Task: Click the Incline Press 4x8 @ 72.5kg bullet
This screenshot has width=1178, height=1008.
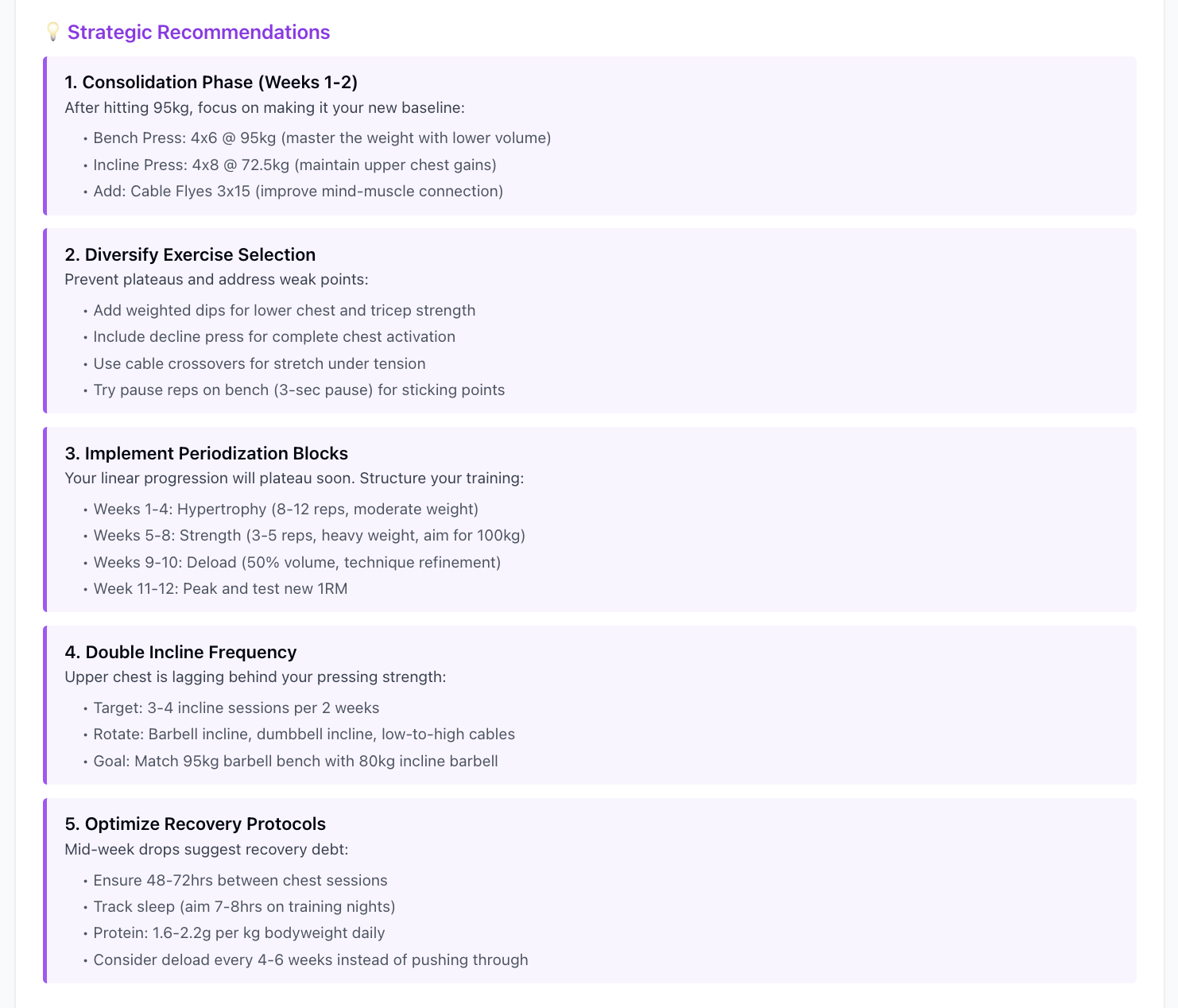Action: point(294,165)
